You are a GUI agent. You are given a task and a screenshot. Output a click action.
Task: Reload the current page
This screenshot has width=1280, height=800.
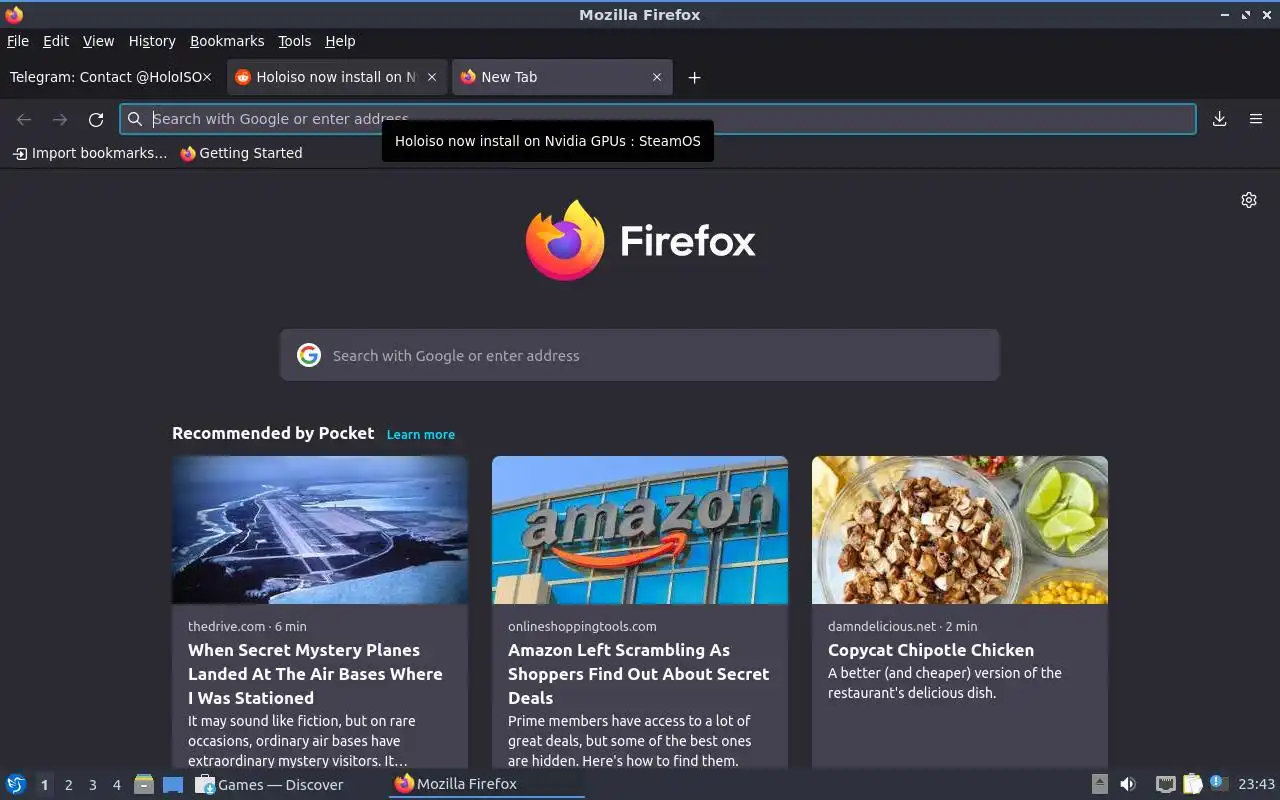point(96,119)
